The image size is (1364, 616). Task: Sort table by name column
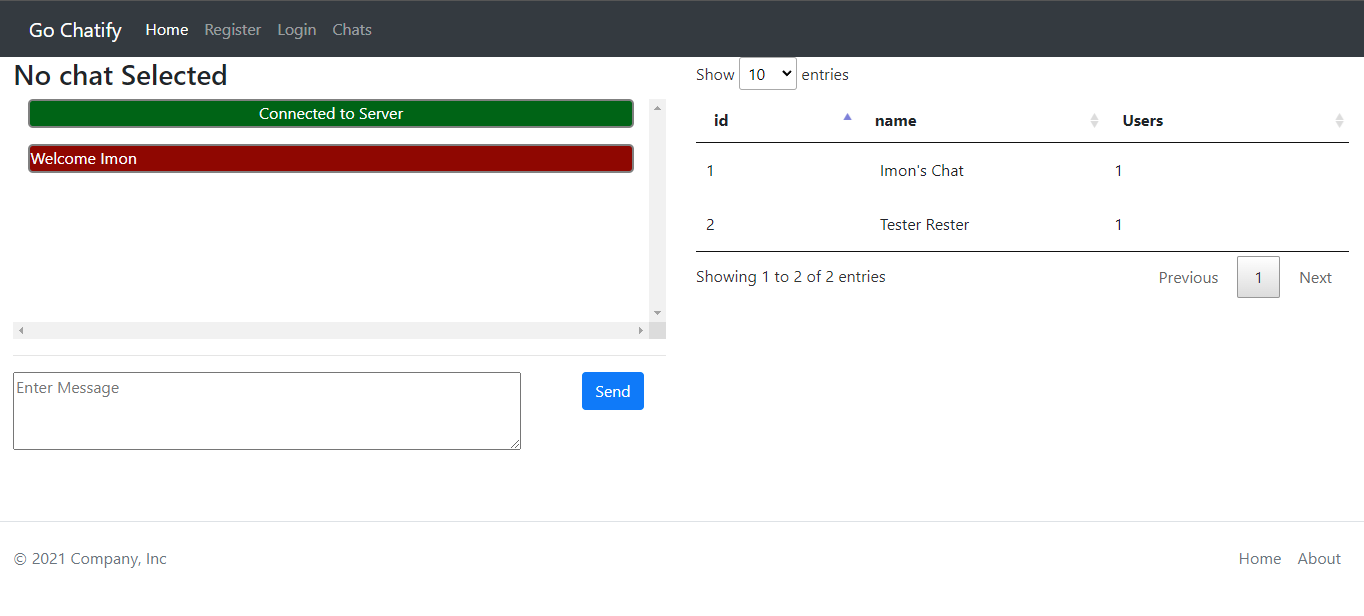coord(896,121)
